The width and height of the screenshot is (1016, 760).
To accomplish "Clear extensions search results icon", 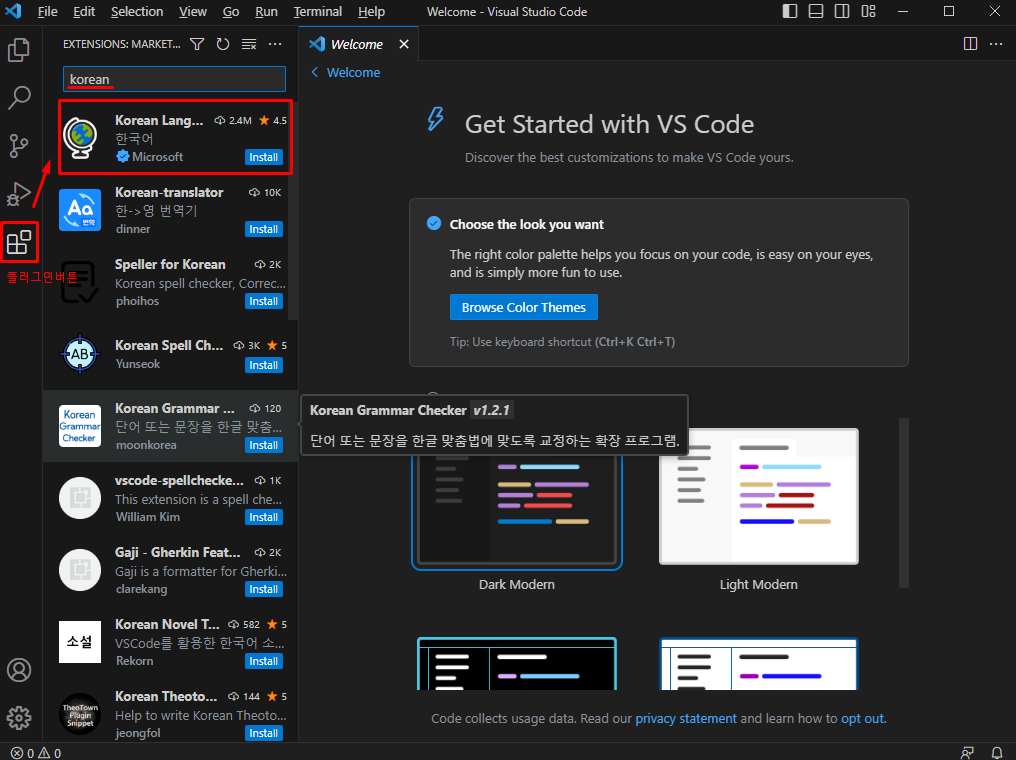I will tap(249, 44).
